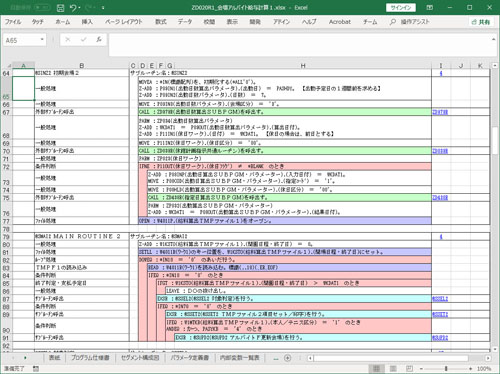This screenshot has height=374, width=500.
Task: Select column B header
Action: [82, 65]
